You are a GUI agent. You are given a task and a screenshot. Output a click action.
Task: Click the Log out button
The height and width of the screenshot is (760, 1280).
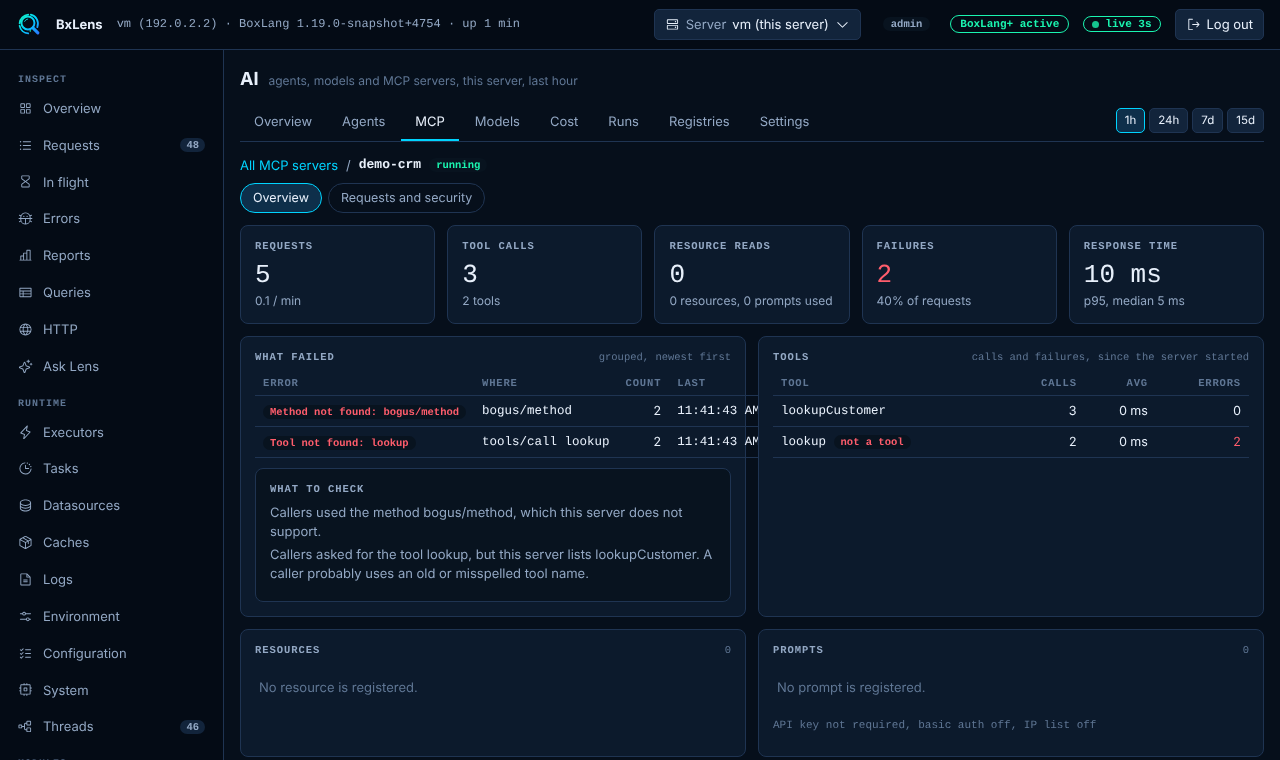click(1219, 24)
